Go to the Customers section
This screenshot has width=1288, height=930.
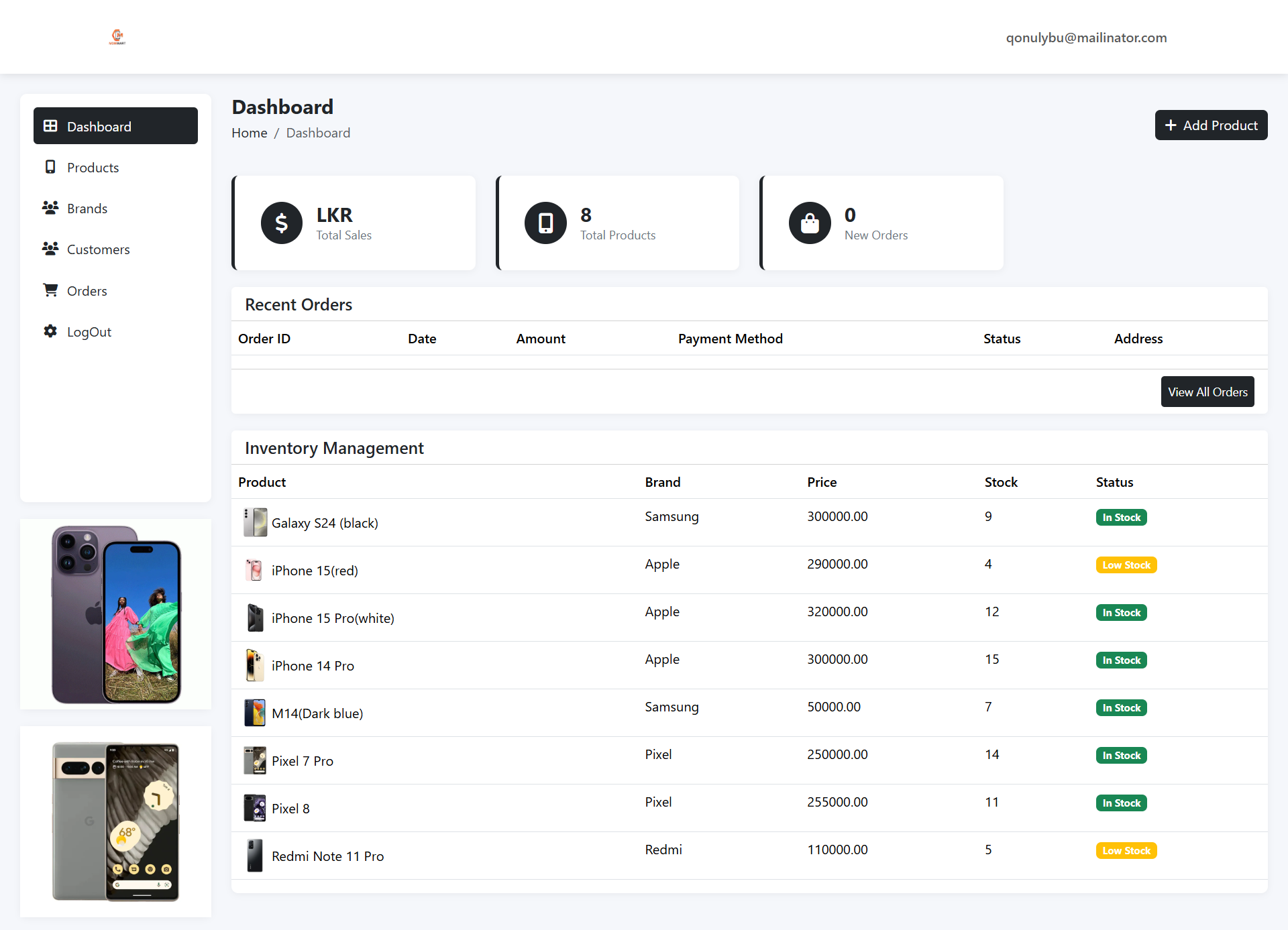[x=115, y=249]
